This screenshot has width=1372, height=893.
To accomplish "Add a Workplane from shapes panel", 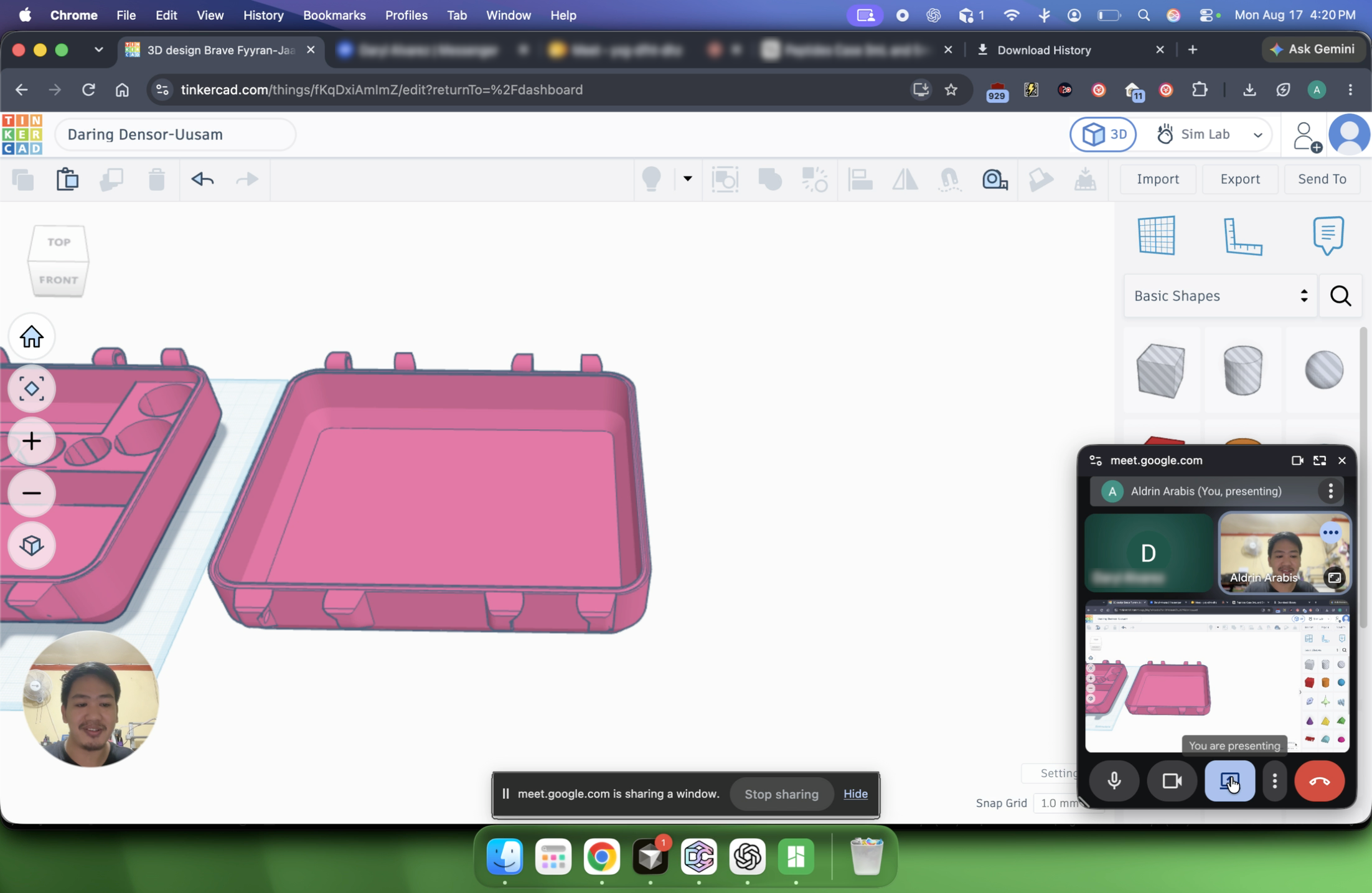I will (x=1157, y=235).
